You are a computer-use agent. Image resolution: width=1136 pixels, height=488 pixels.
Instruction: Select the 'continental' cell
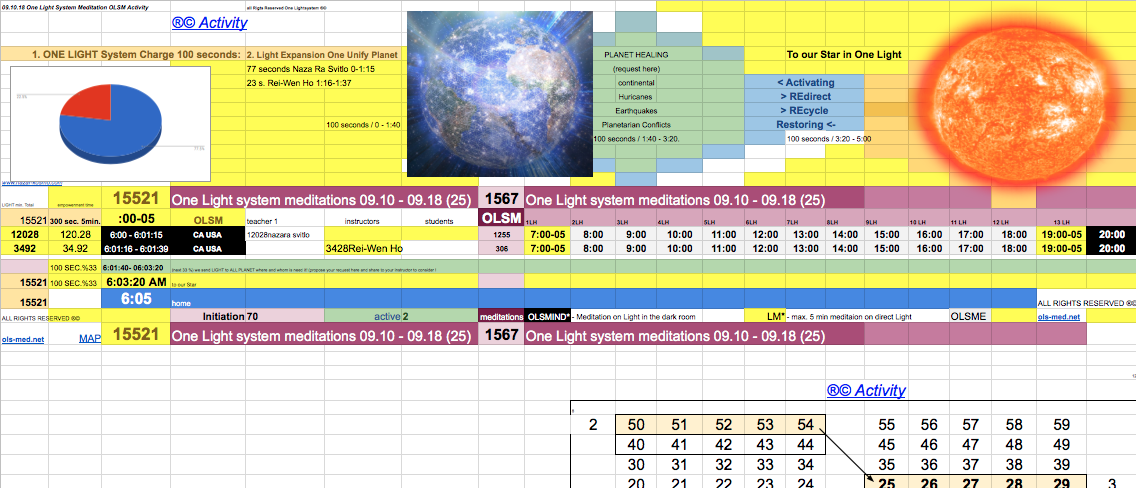pyautogui.click(x=635, y=83)
